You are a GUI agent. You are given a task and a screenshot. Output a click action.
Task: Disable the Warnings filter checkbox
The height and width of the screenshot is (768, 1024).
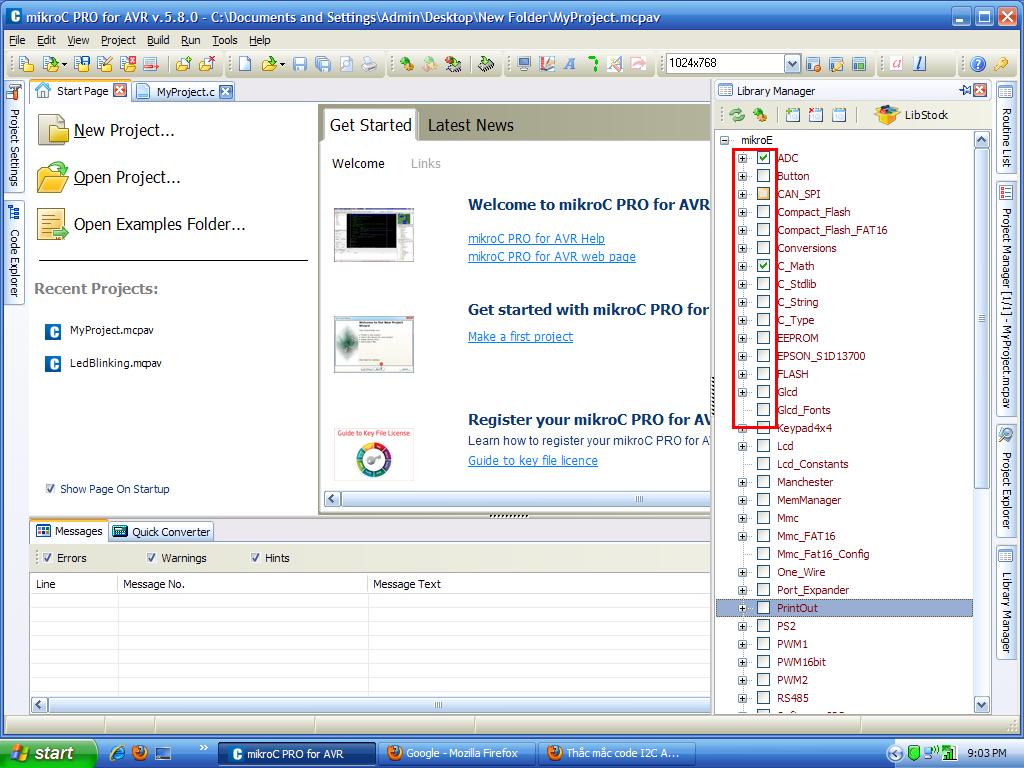151,558
